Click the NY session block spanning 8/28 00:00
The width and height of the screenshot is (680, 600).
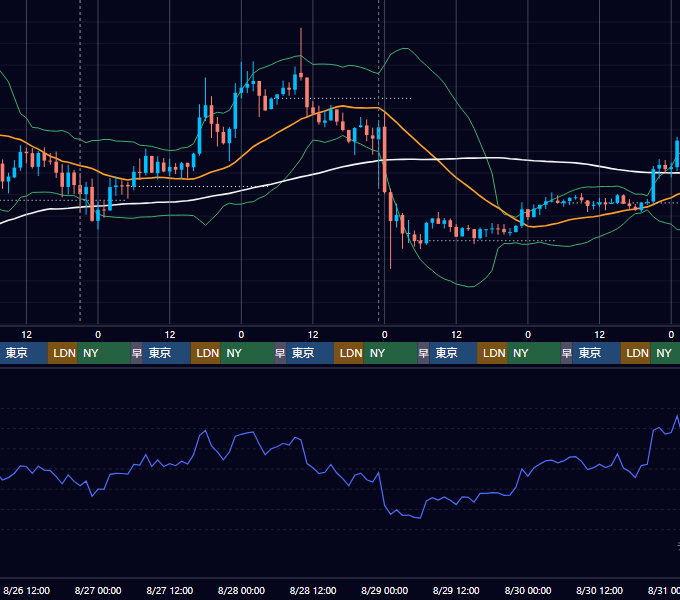click(x=247, y=353)
